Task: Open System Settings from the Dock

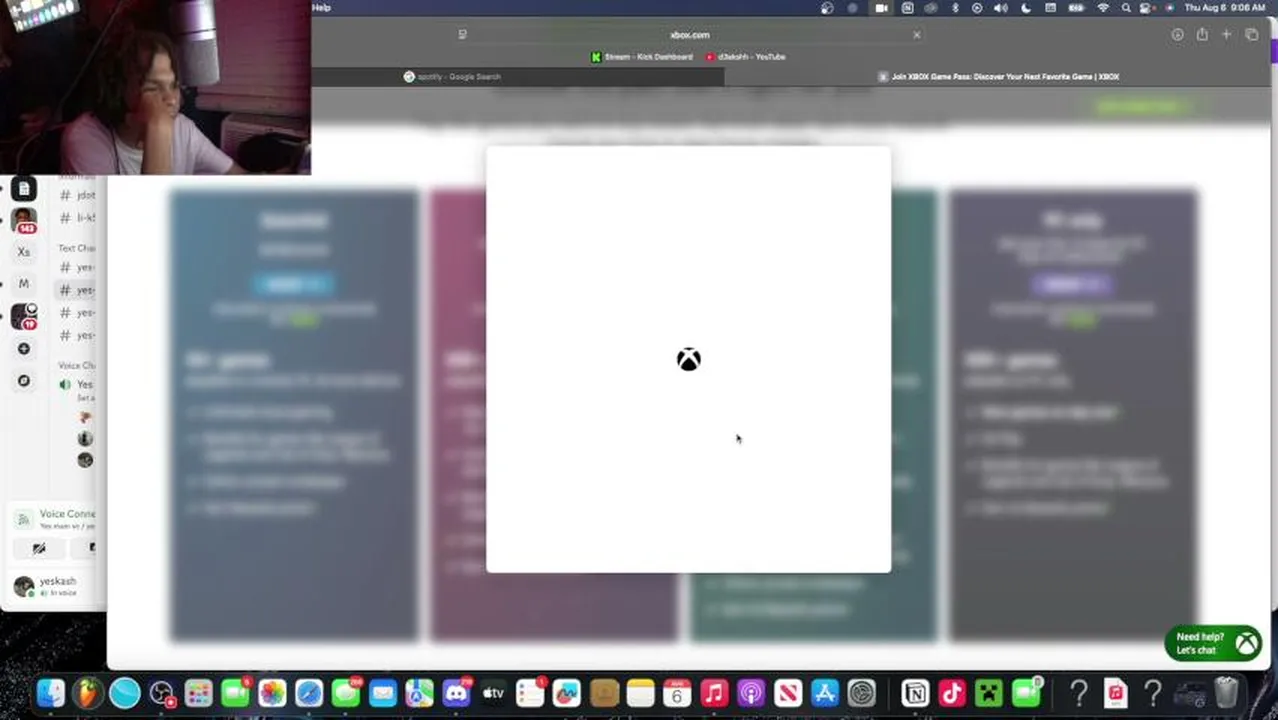Action: point(862,693)
